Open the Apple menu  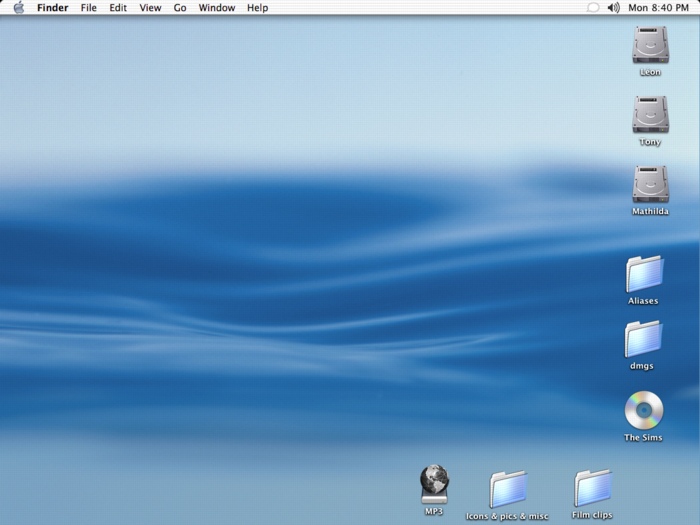(18, 8)
